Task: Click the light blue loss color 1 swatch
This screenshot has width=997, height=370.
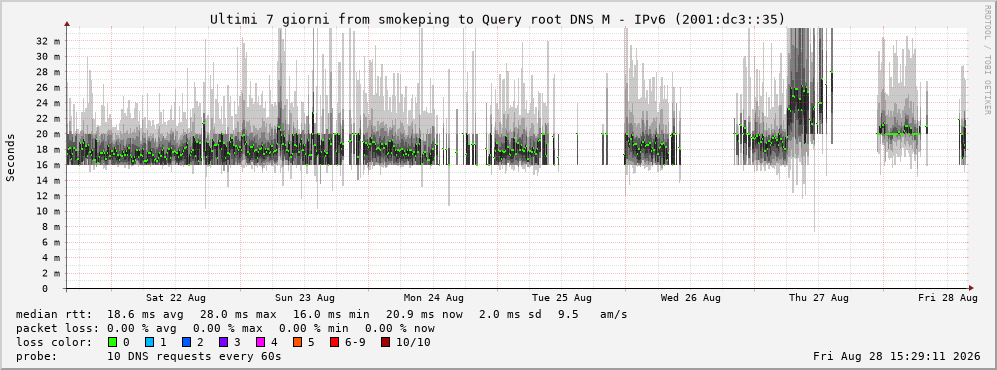Action: pos(149,342)
